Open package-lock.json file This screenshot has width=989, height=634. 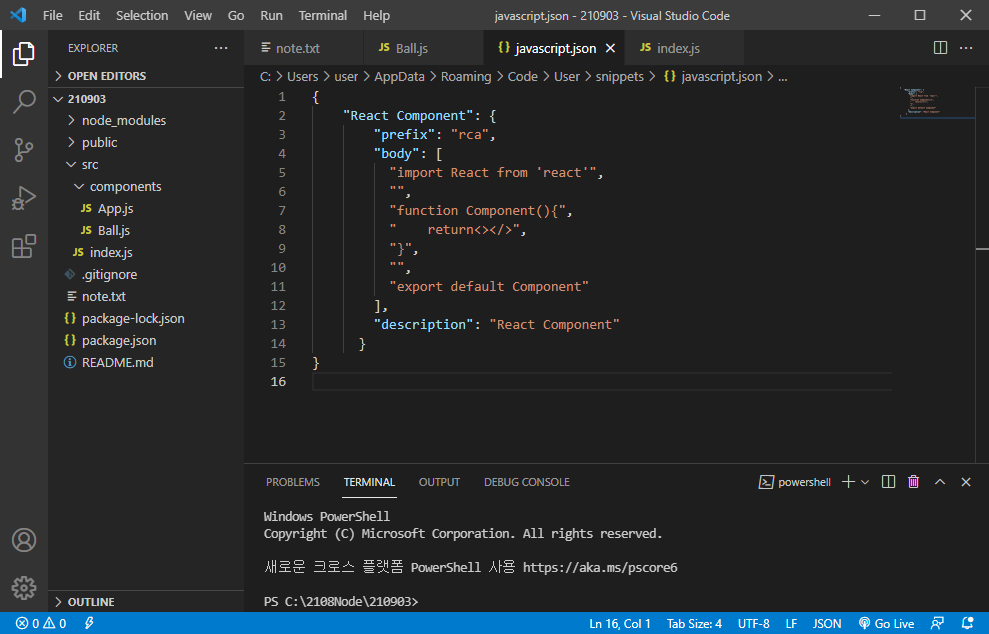click(x=146, y=319)
